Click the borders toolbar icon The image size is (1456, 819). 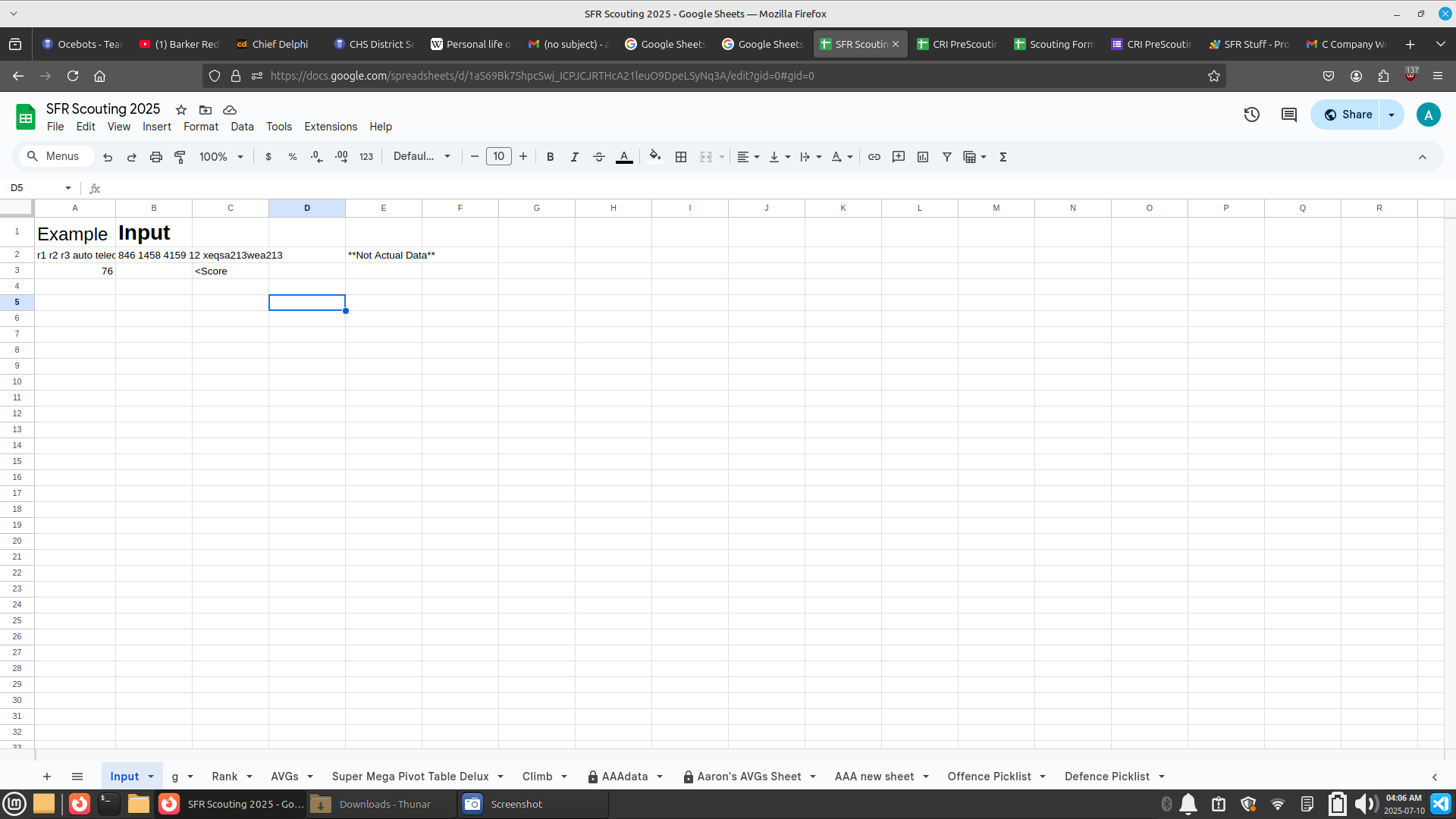681,157
